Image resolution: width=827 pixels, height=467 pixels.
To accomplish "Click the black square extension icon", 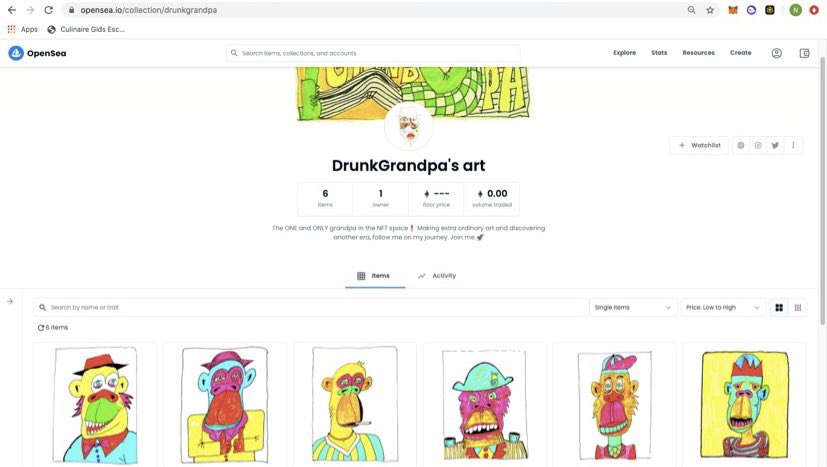I will click(770, 10).
